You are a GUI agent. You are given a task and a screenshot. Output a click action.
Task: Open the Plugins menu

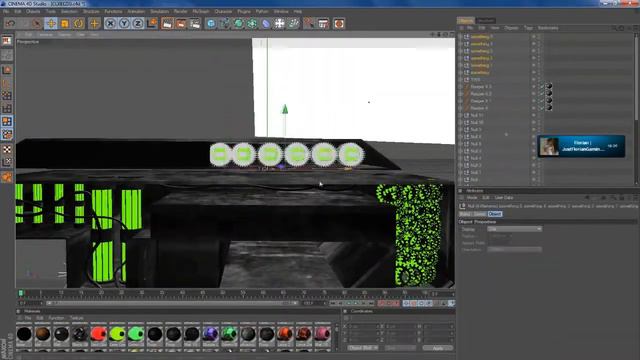[x=244, y=11]
